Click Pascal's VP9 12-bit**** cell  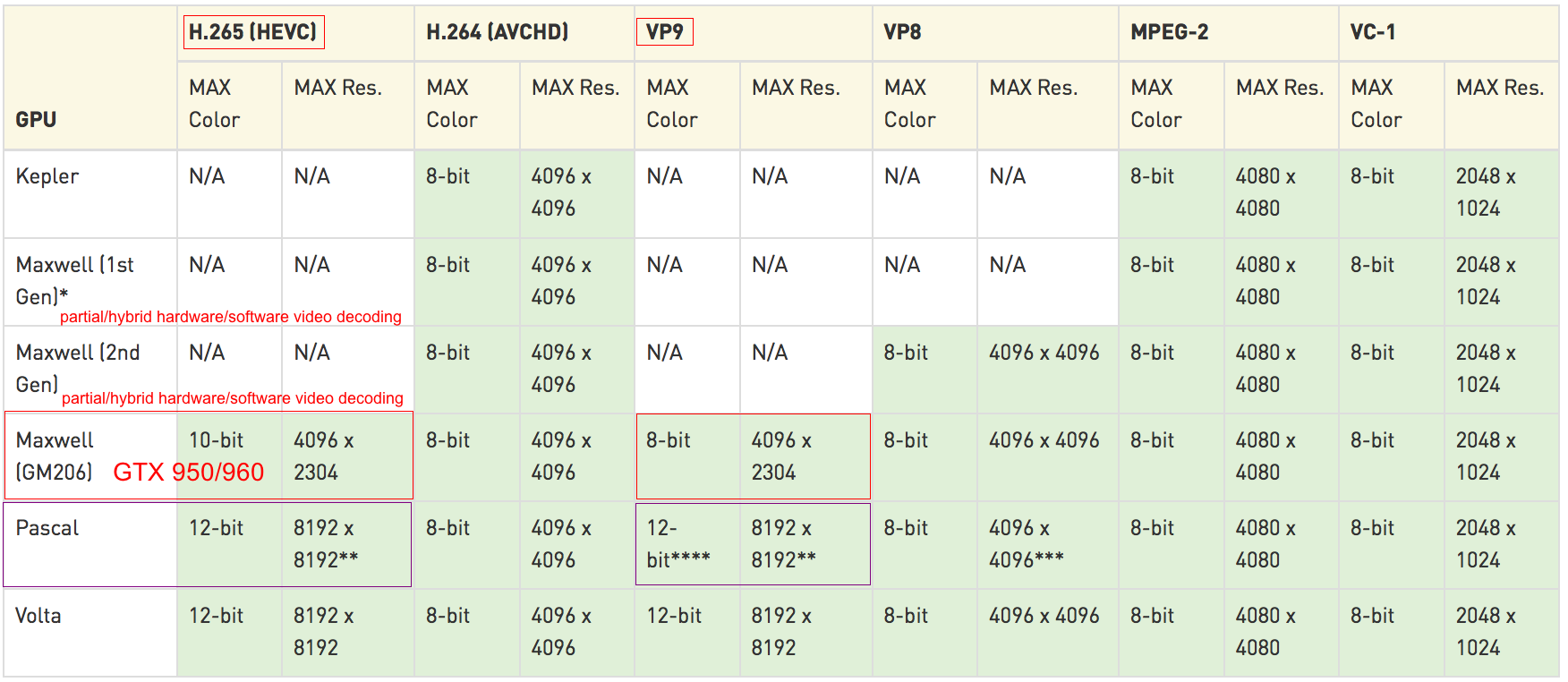pyautogui.click(x=677, y=543)
